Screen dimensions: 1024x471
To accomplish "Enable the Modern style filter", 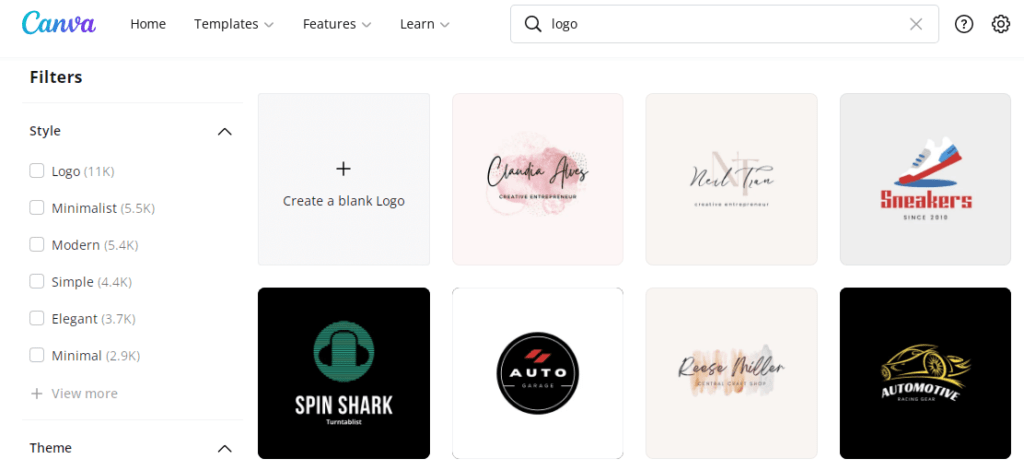I will coord(37,245).
